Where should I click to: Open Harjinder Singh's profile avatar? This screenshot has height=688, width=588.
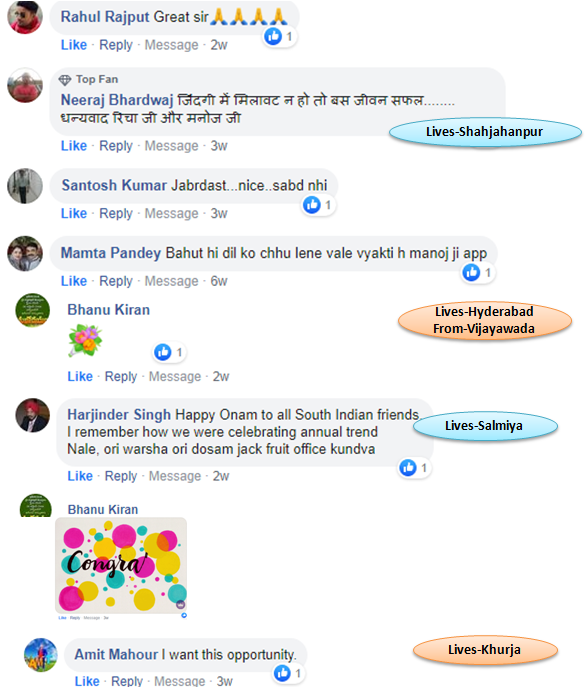pos(32,415)
